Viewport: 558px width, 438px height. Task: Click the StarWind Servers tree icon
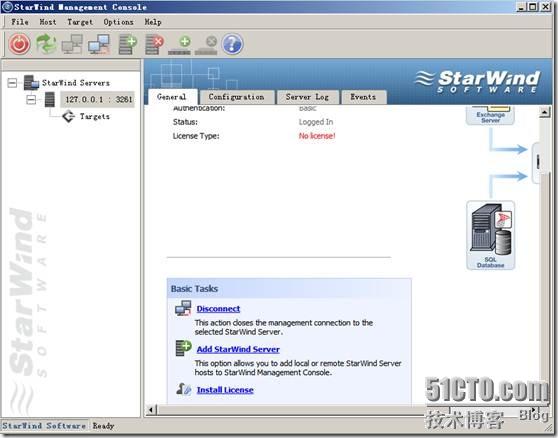pos(31,83)
